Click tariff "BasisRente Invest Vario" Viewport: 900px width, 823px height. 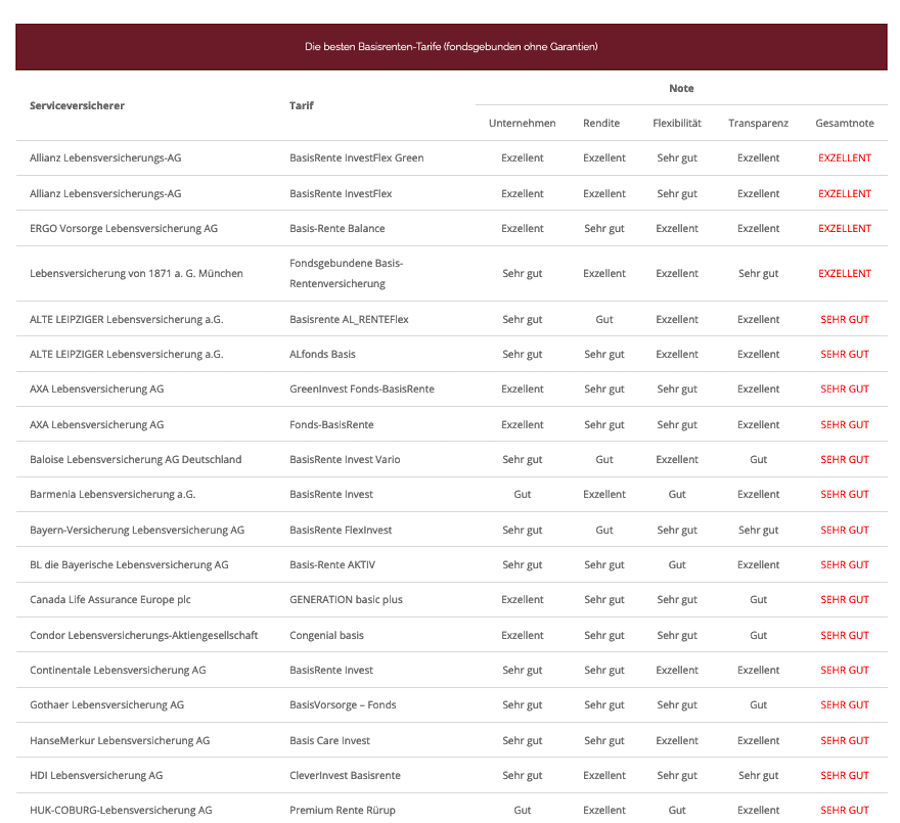pos(345,460)
